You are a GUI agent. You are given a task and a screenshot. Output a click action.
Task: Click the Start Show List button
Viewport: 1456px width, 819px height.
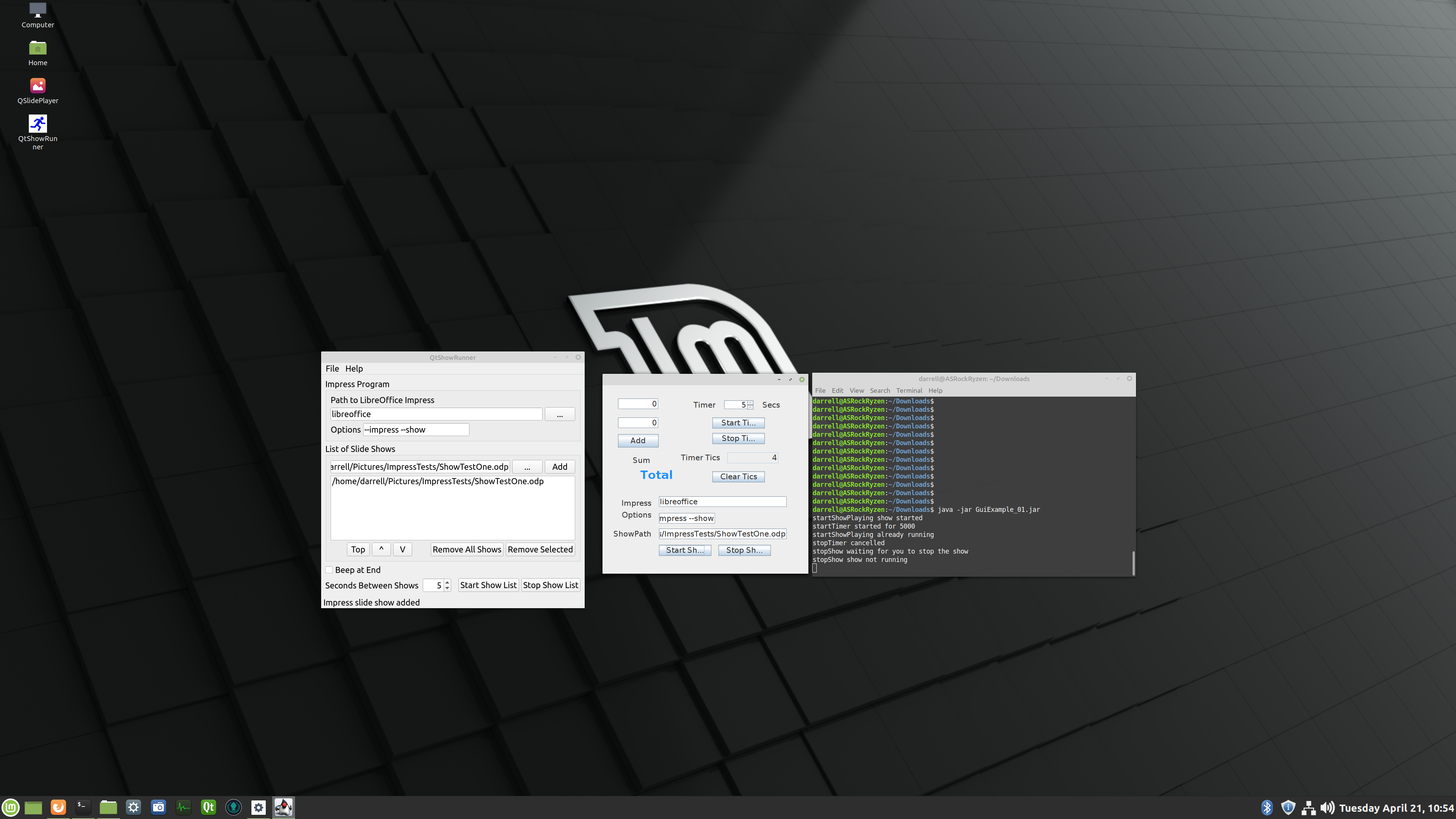(x=488, y=585)
